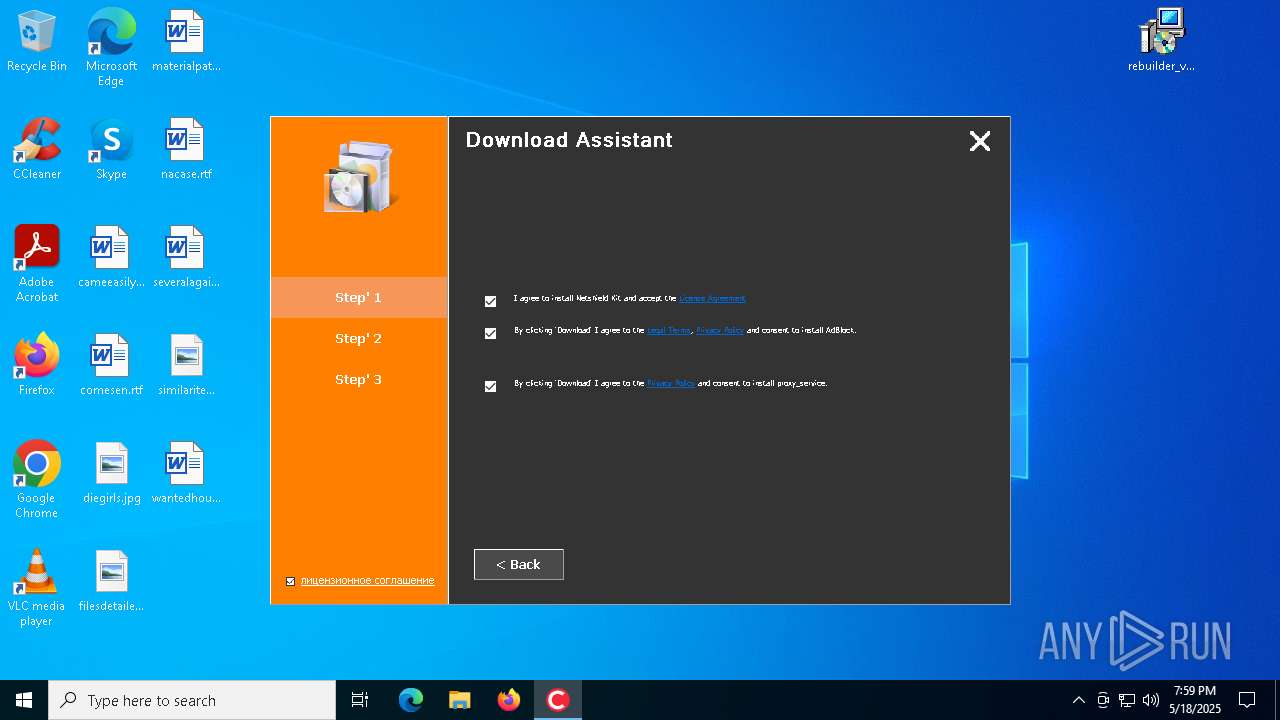The height and width of the screenshot is (720, 1280).
Task: Open the network status tray icon
Action: [1127, 700]
